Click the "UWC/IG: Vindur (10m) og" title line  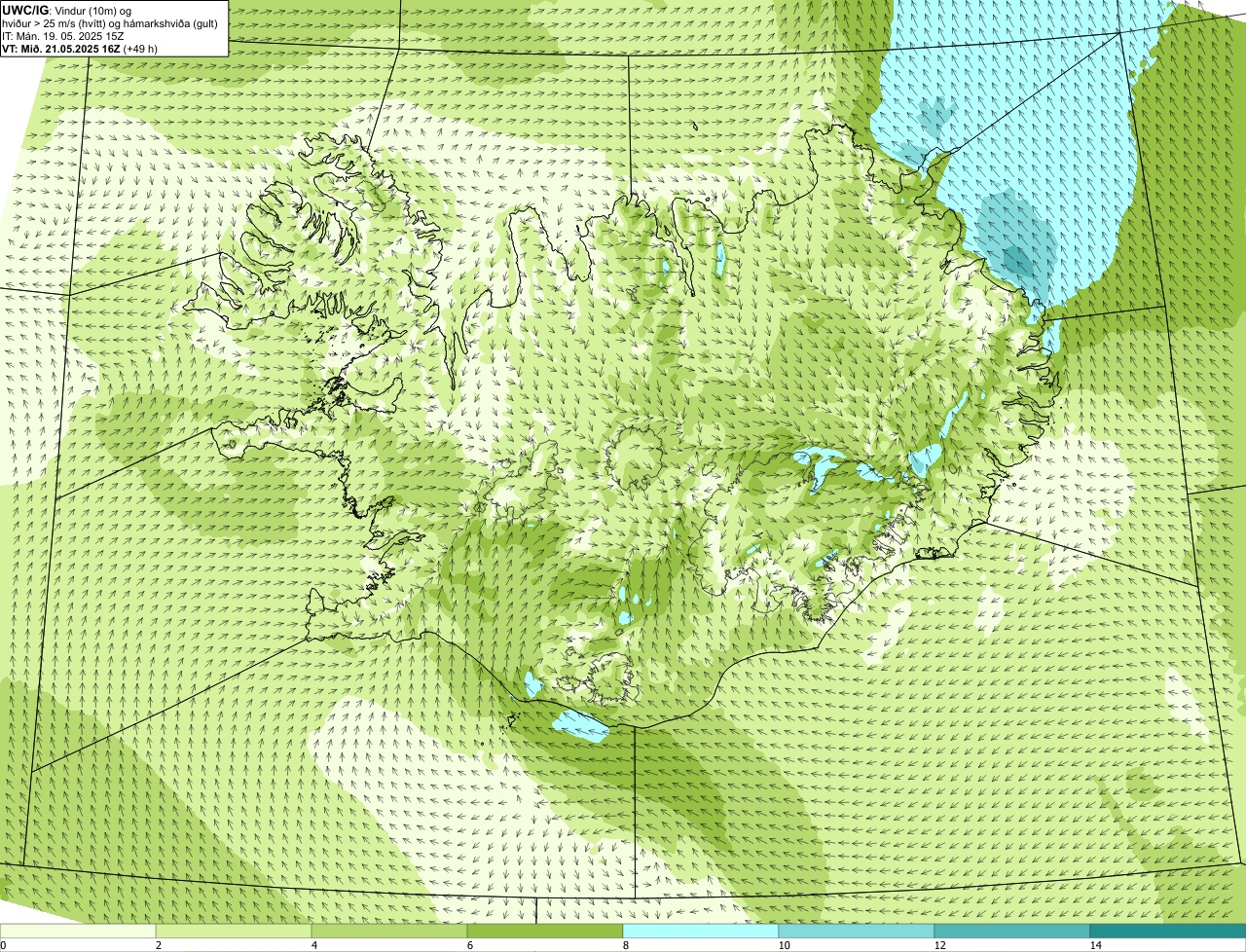coord(66,10)
